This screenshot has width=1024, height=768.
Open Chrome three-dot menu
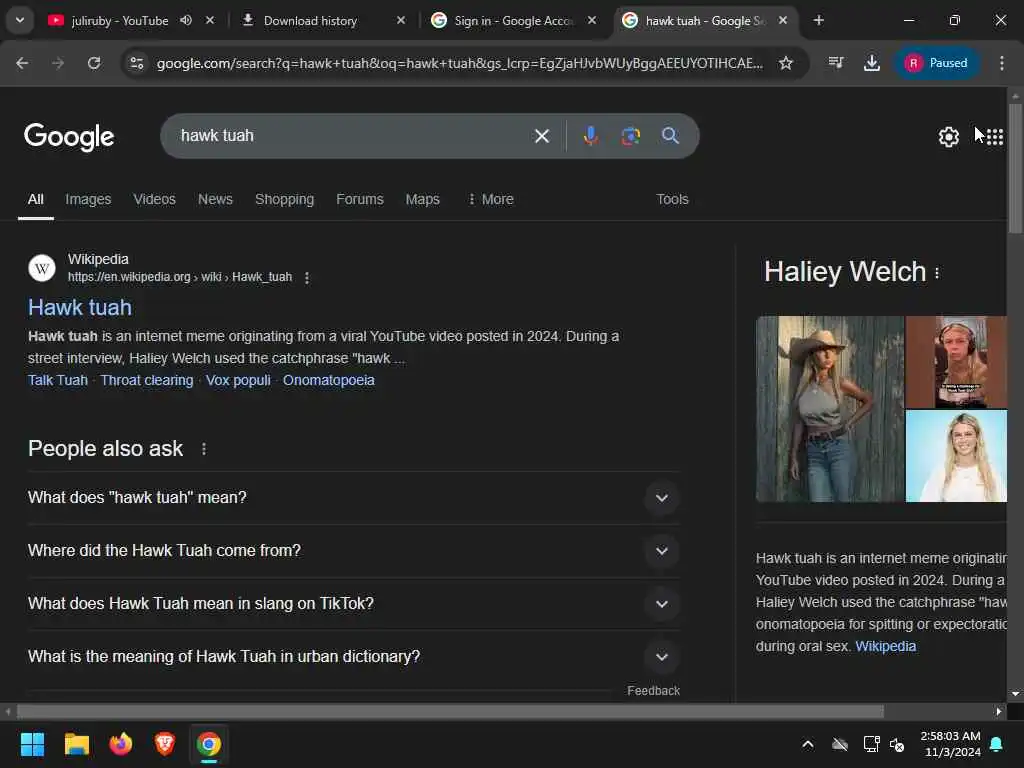click(1002, 63)
